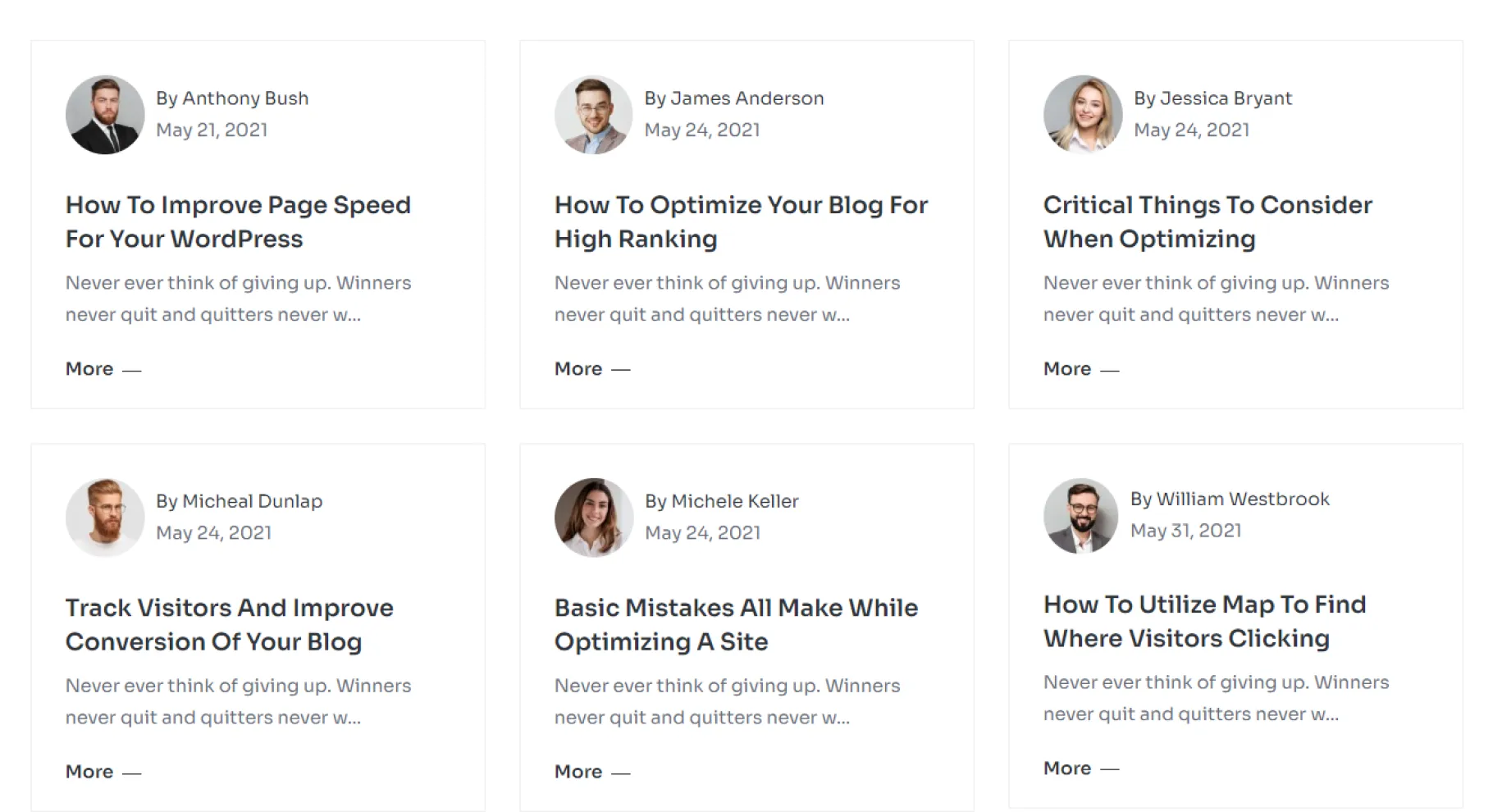Click William Westbrook's avatar photo
1493x812 pixels.
coord(1081,516)
